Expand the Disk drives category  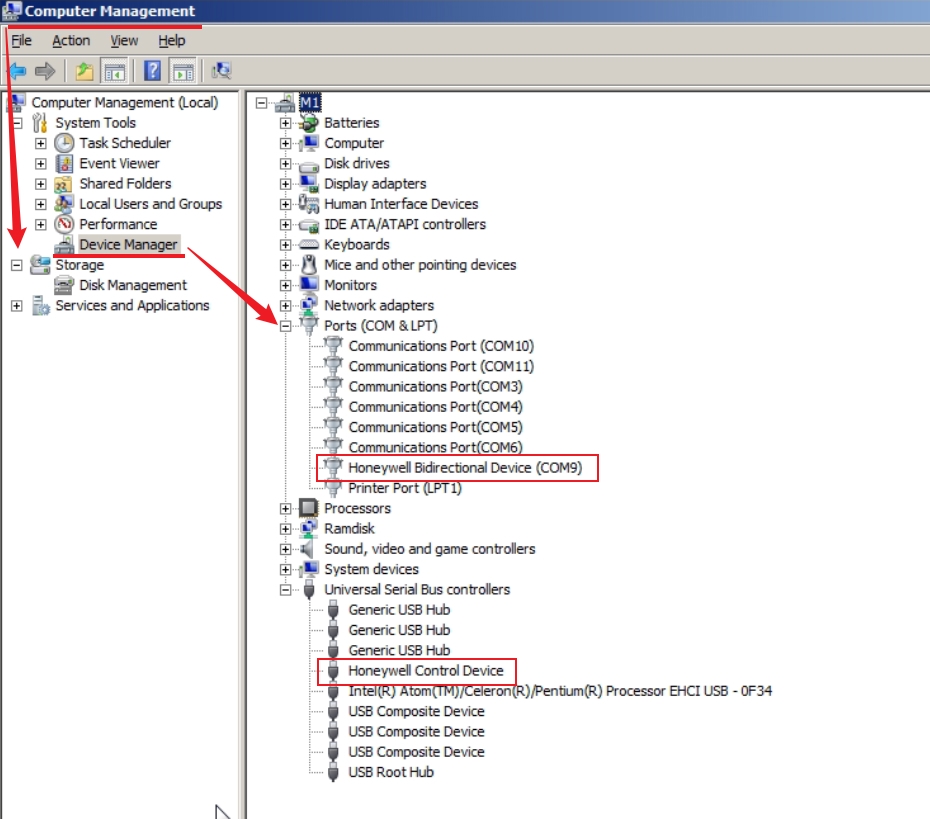pos(285,164)
